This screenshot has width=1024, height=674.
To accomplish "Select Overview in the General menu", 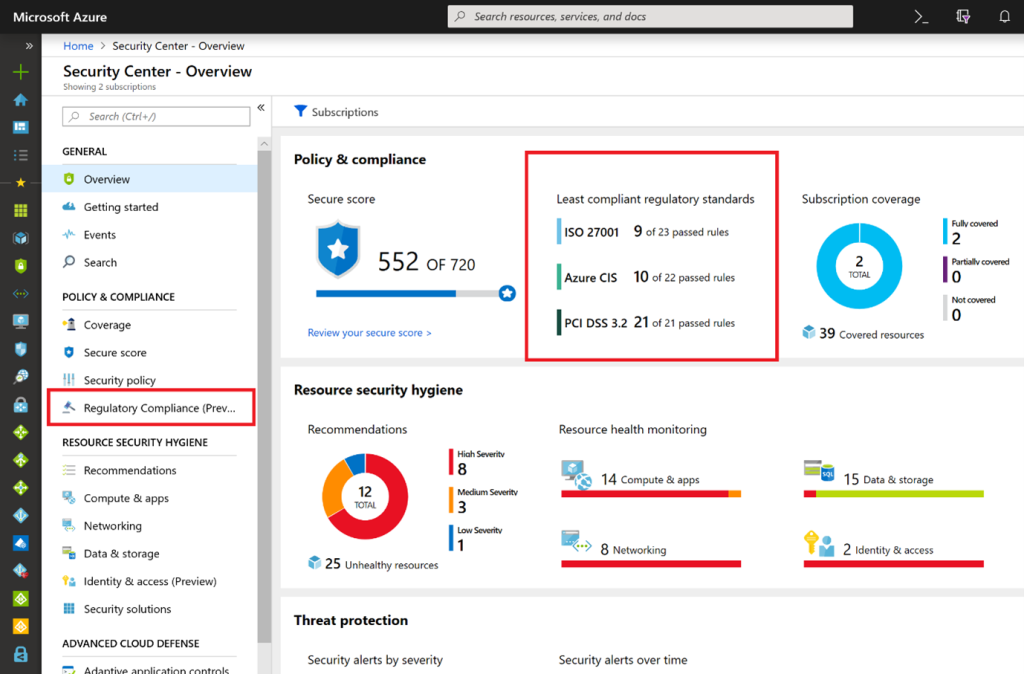I will click(x=150, y=179).
